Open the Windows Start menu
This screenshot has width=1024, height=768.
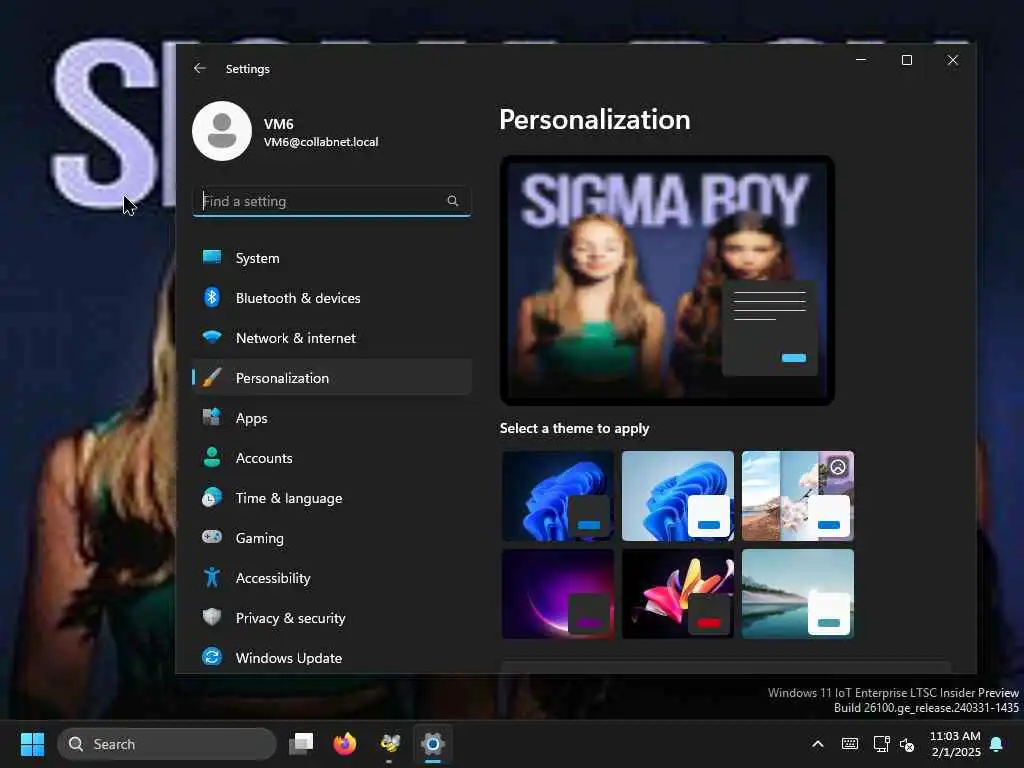pyautogui.click(x=32, y=744)
